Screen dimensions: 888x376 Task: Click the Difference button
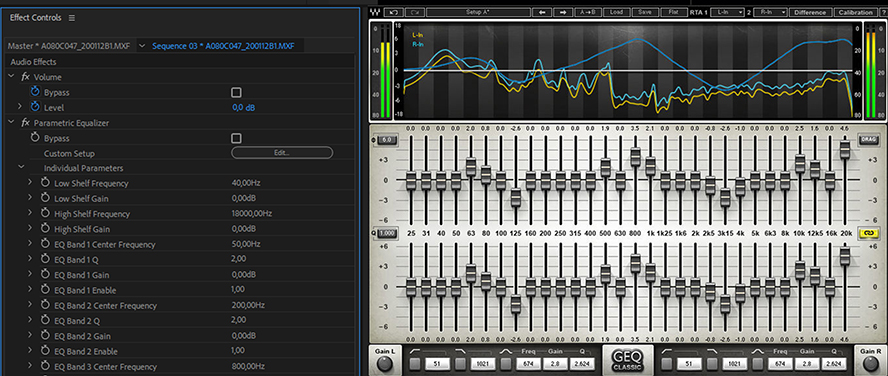[811, 12]
